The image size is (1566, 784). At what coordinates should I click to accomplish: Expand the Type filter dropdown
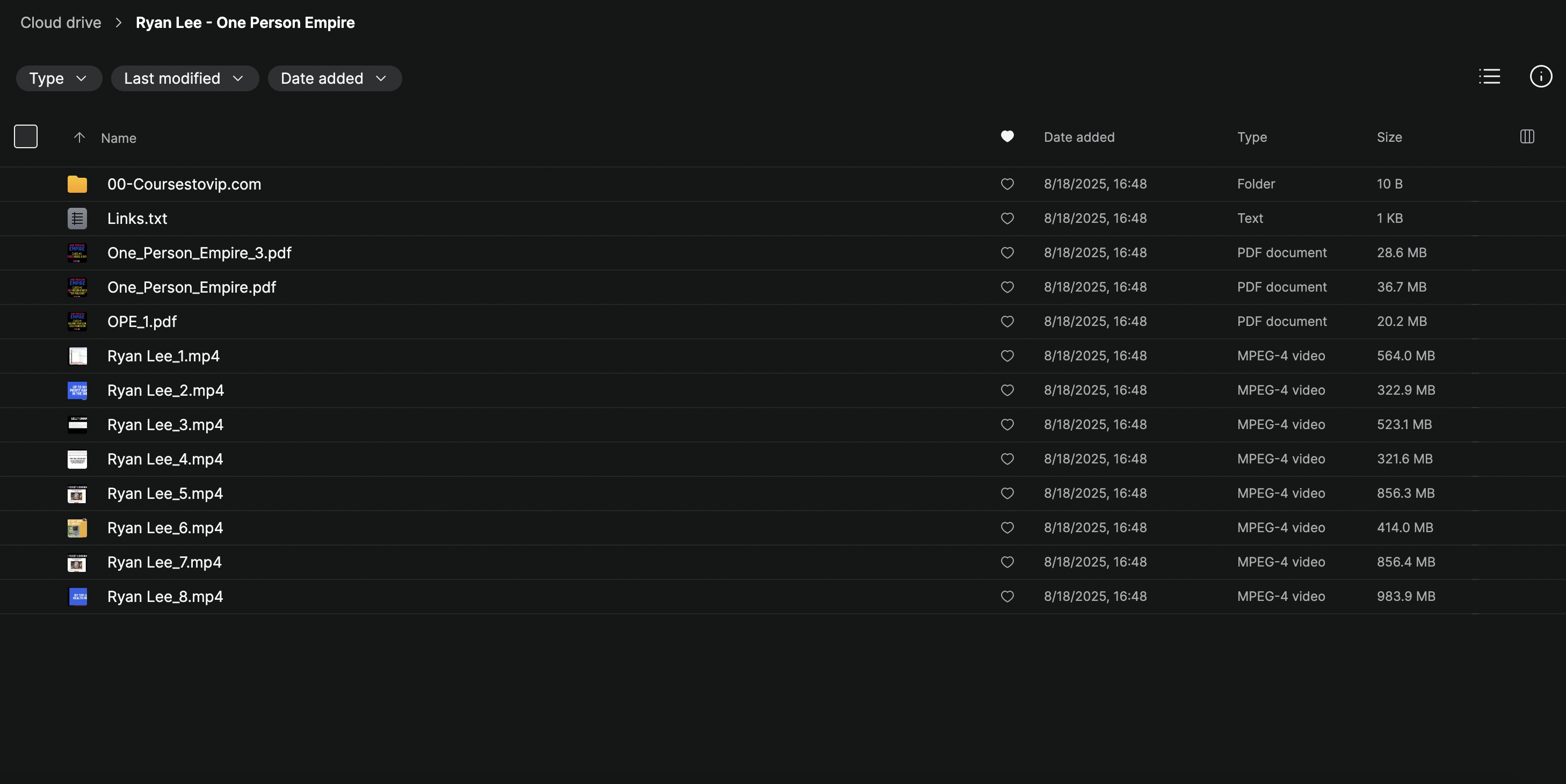[59, 78]
